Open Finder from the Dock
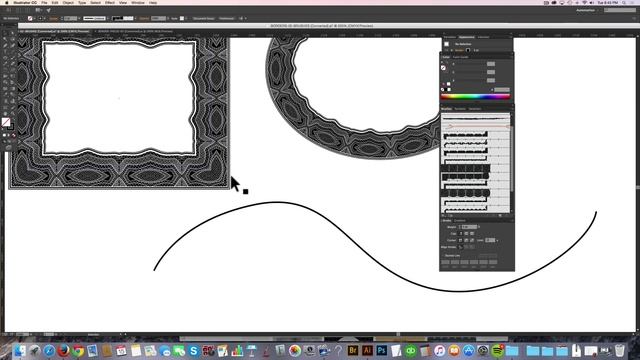 click(19, 350)
